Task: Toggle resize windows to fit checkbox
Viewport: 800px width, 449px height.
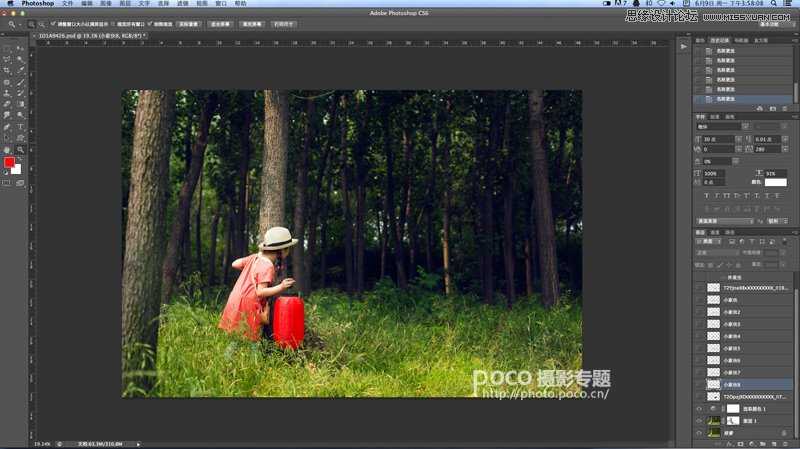Action: click(x=53, y=24)
